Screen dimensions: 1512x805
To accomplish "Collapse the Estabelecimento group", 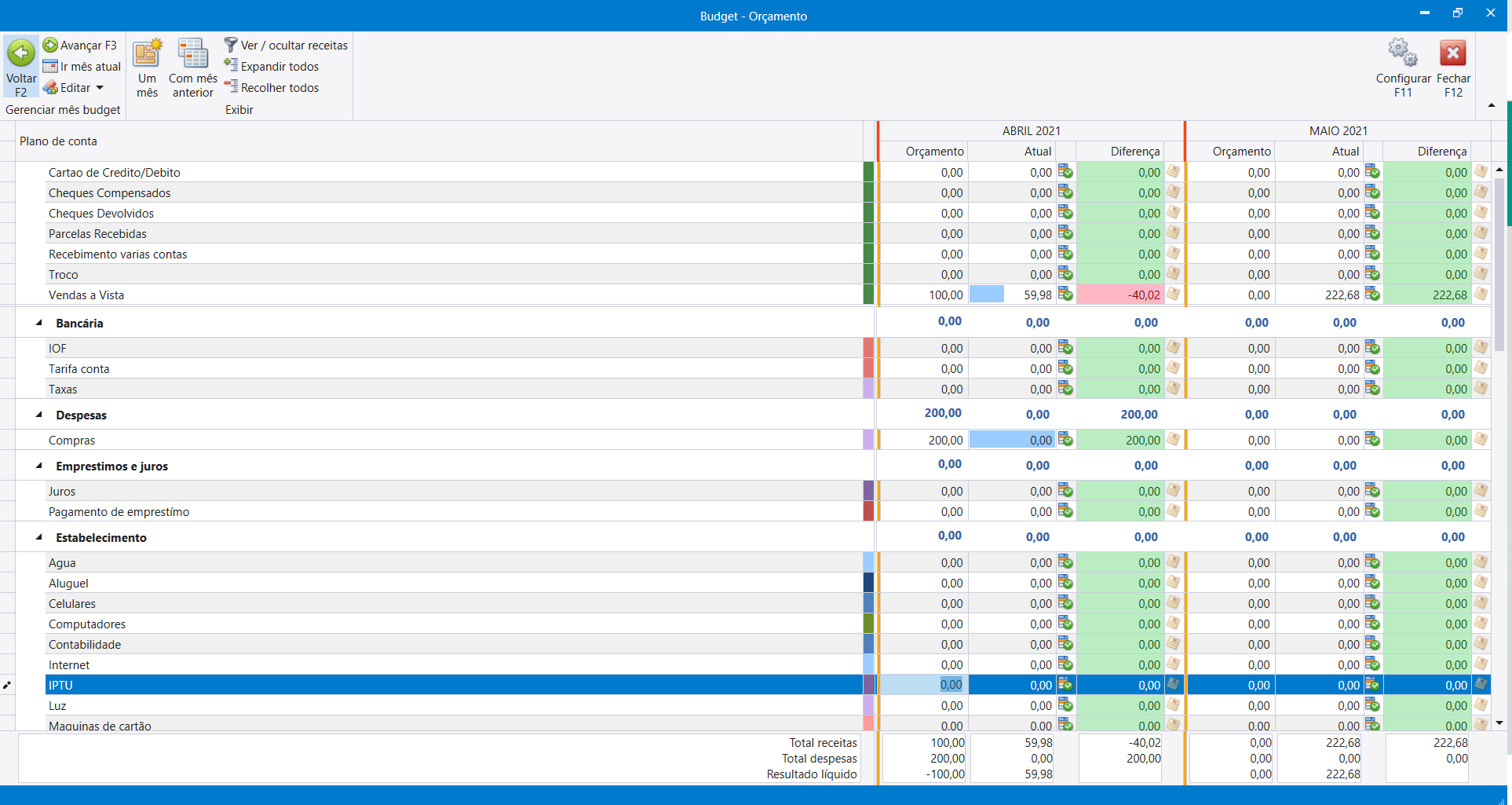I will click(38, 537).
